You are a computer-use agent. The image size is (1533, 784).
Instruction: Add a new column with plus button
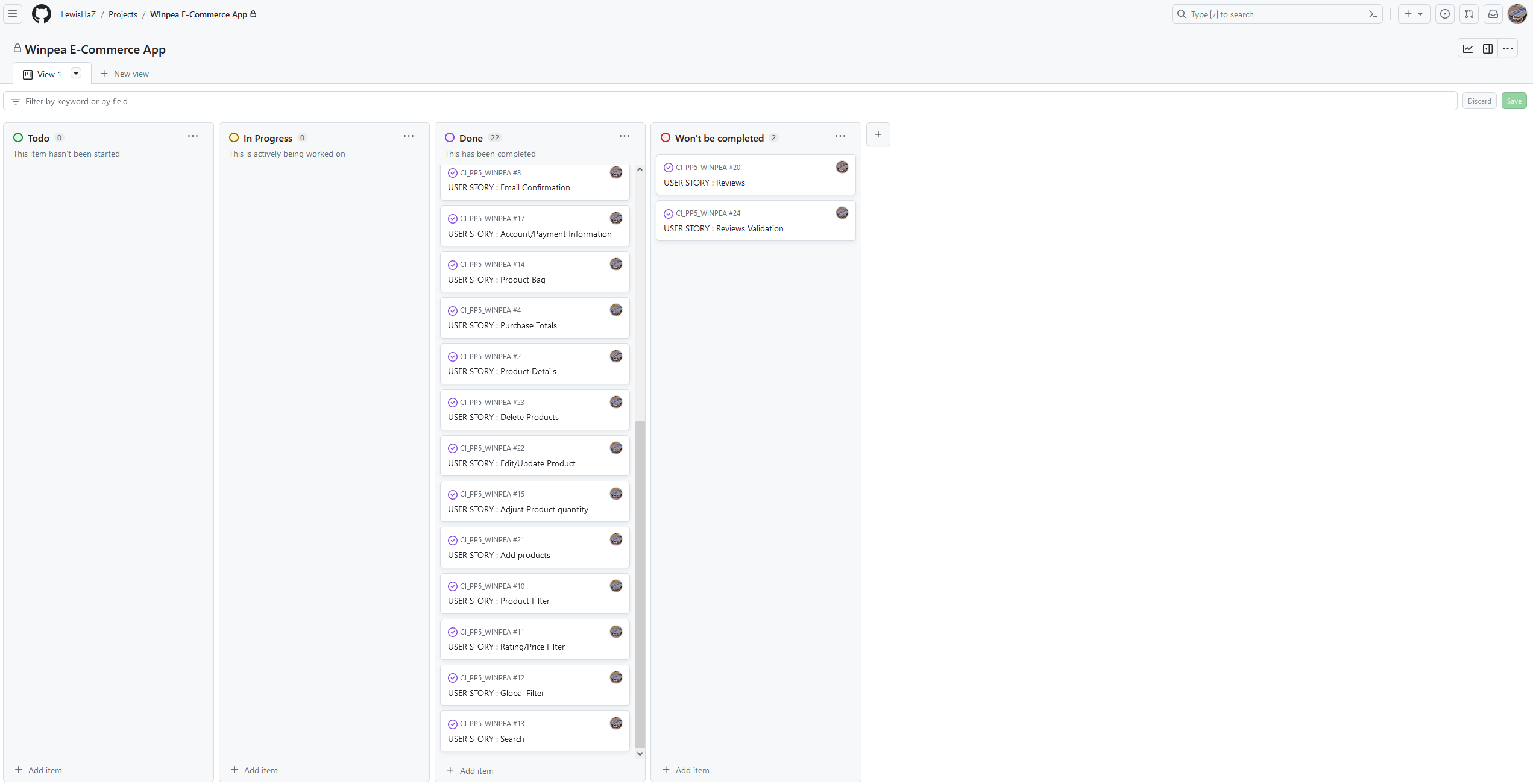pos(878,134)
